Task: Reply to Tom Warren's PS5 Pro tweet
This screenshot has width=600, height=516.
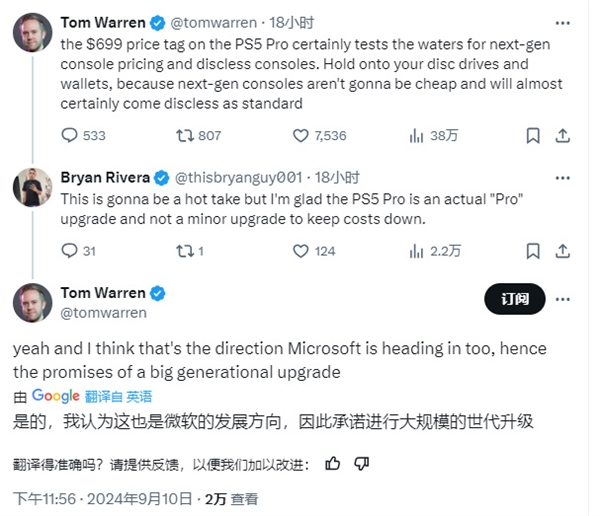Action: point(70,135)
